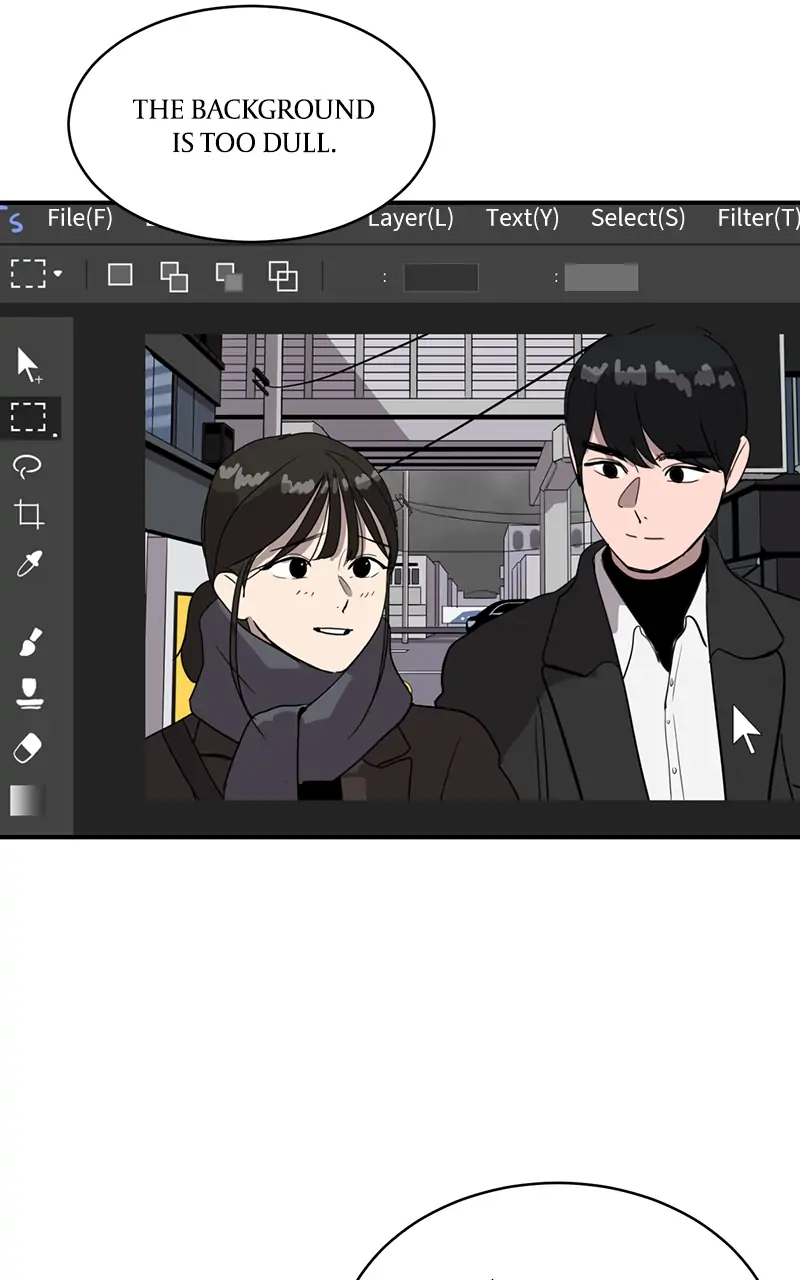Click the dark input field in options bar
This screenshot has width=800, height=1280.
(x=441, y=277)
